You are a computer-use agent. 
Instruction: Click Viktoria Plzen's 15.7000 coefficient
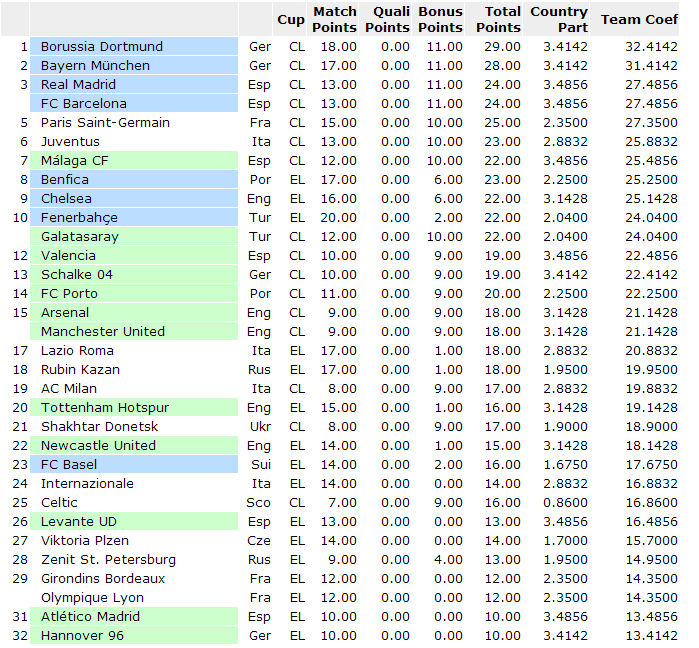(651, 541)
